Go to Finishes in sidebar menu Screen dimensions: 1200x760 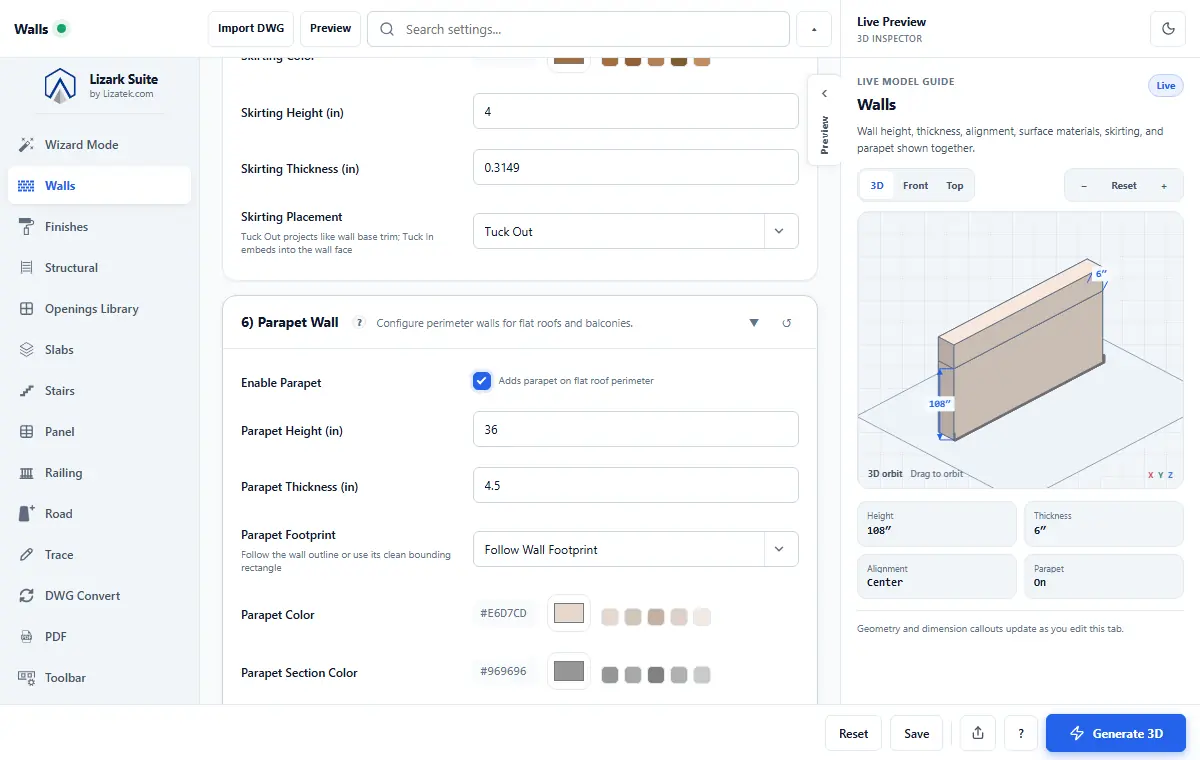pos(100,227)
